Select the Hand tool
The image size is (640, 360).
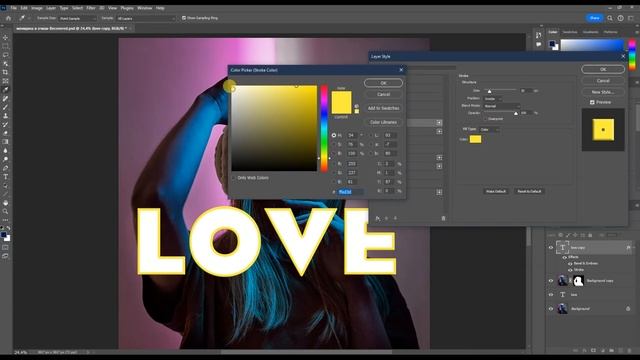click(5, 203)
